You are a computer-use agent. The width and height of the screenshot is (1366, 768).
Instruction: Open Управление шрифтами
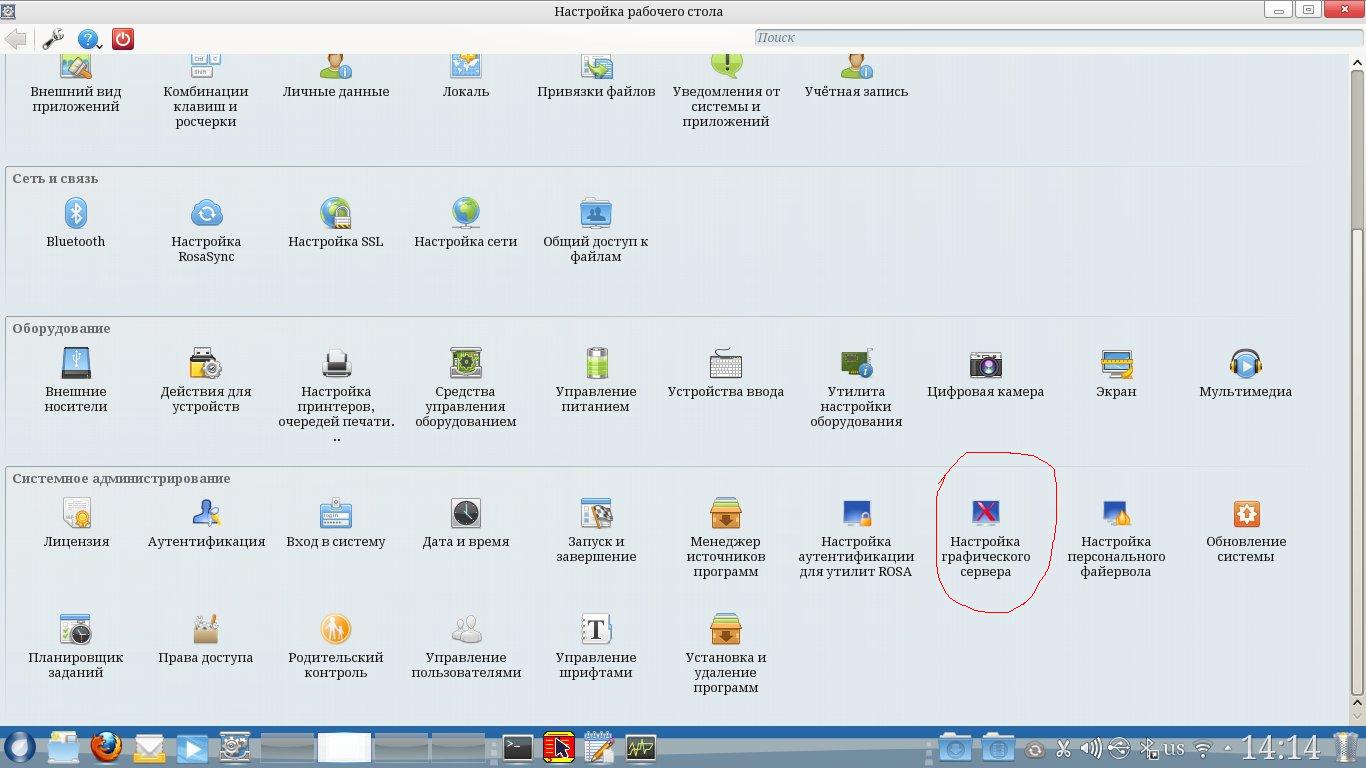(596, 646)
